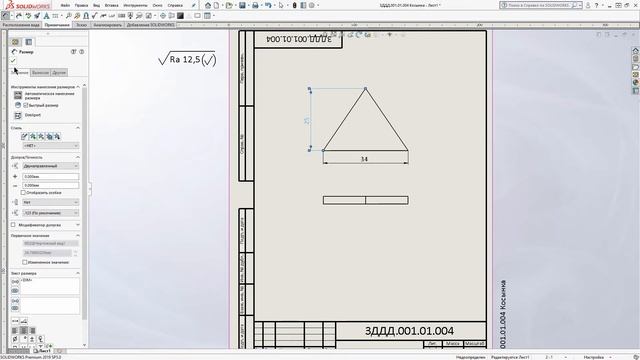Collapse the Текст размера section
Screen dimensions: 640x360
click(78, 273)
